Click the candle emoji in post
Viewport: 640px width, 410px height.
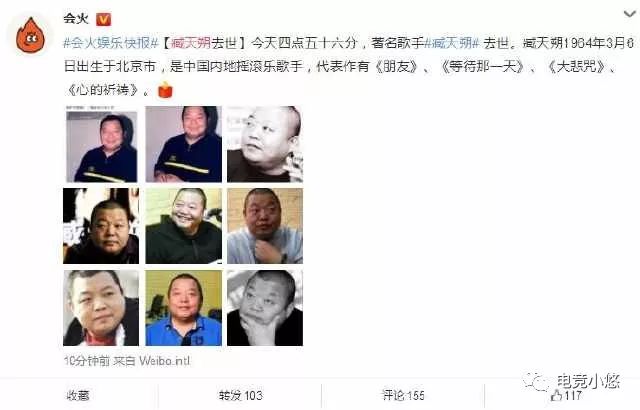165,90
